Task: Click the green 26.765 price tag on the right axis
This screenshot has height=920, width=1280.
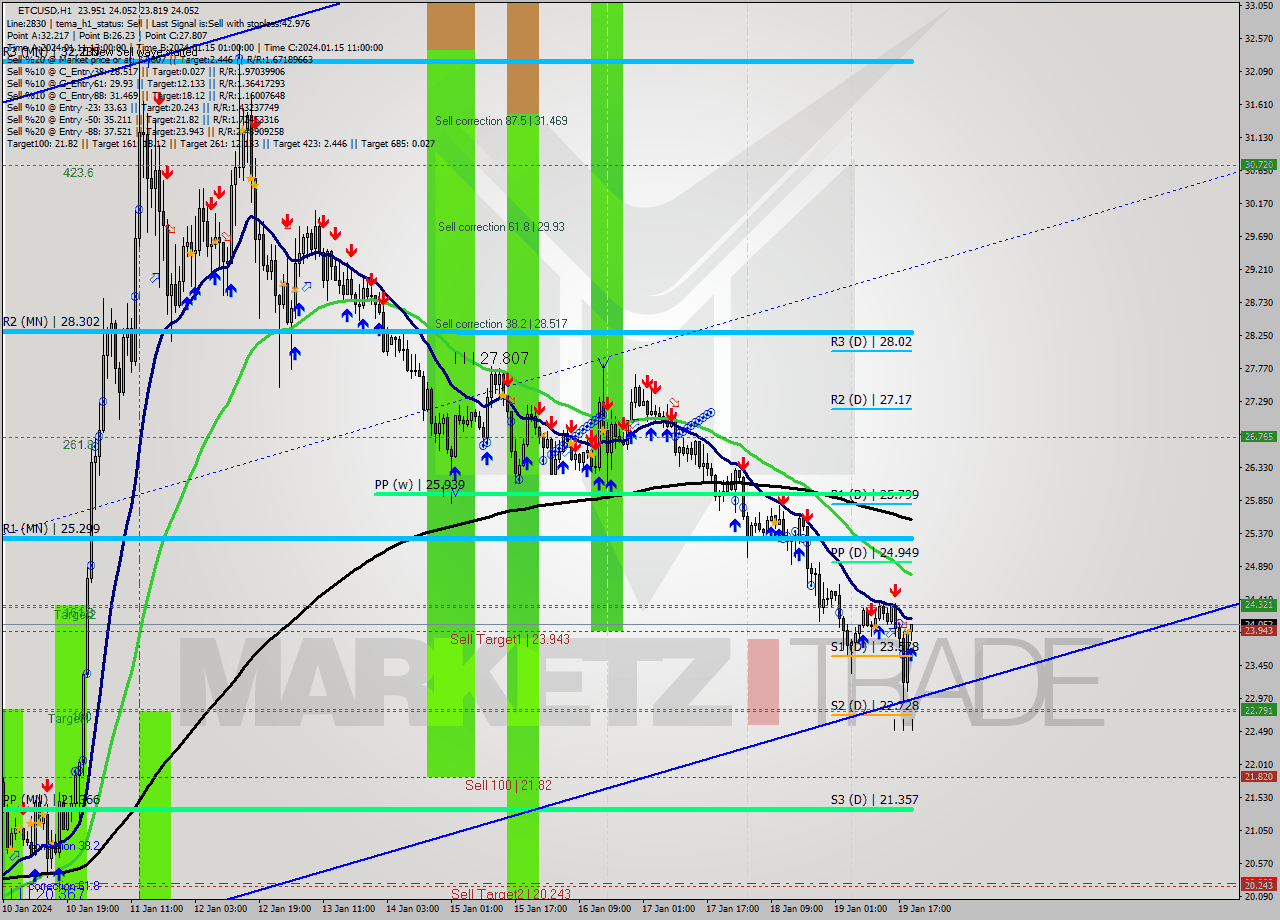Action: point(1257,437)
